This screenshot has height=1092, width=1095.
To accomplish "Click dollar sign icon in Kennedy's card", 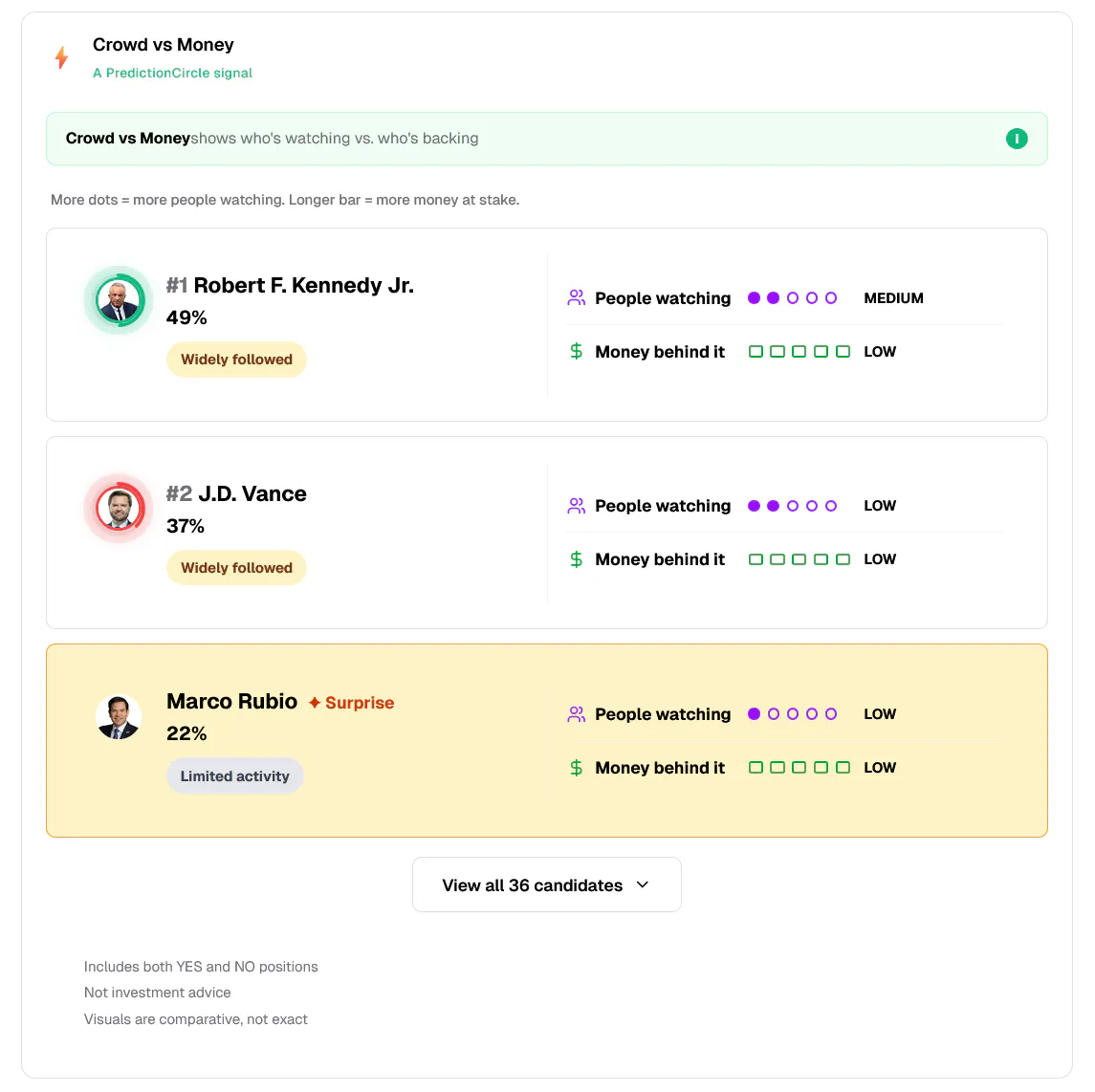I will [576, 352].
